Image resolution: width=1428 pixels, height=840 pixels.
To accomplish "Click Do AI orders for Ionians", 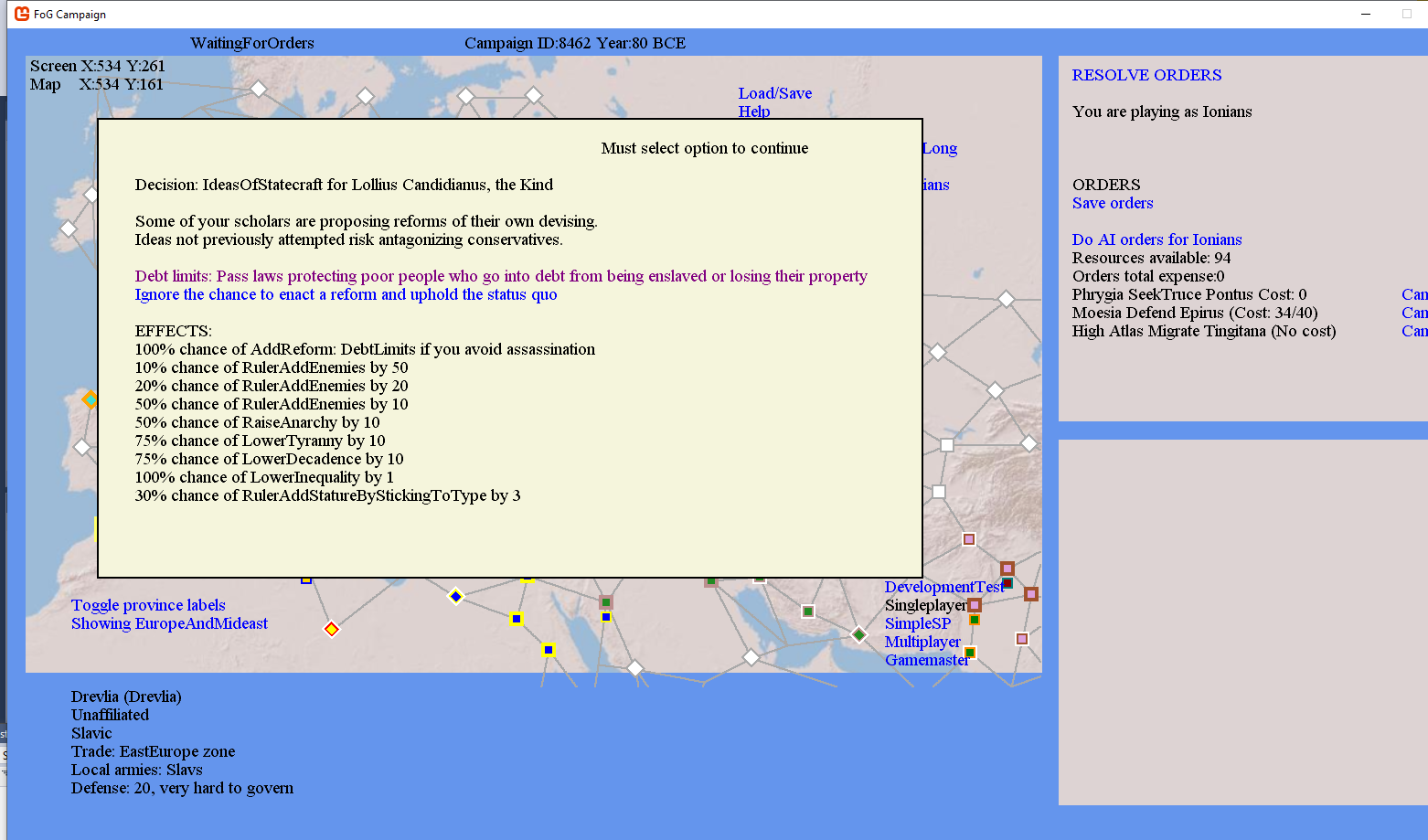I will pyautogui.click(x=1156, y=239).
